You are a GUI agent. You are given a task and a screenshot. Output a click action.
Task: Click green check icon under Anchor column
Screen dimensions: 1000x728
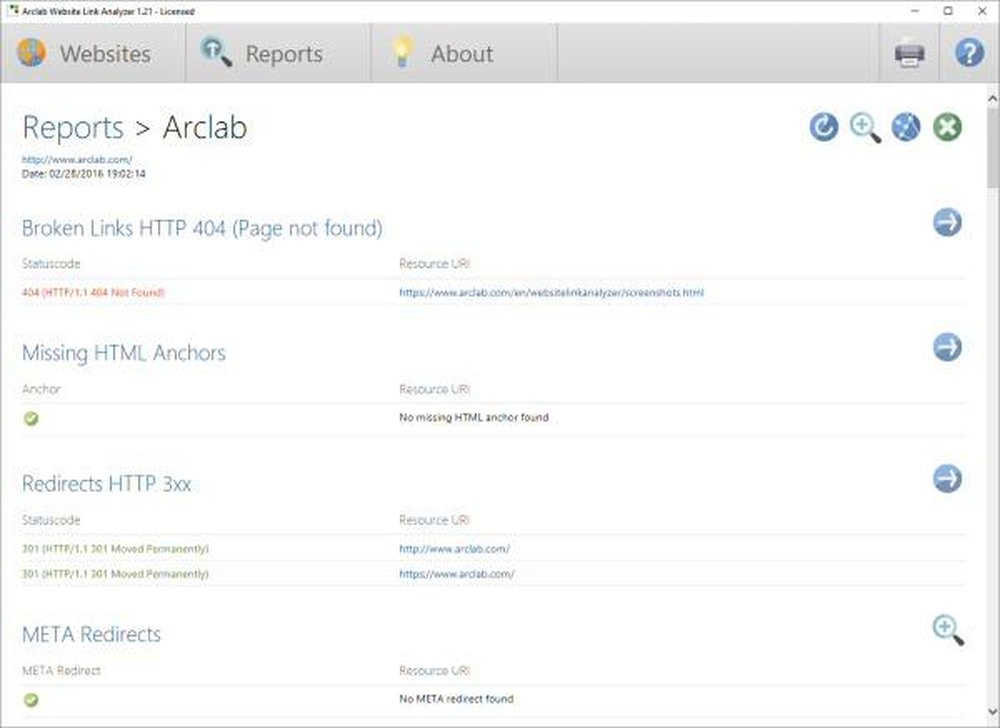pyautogui.click(x=31, y=418)
